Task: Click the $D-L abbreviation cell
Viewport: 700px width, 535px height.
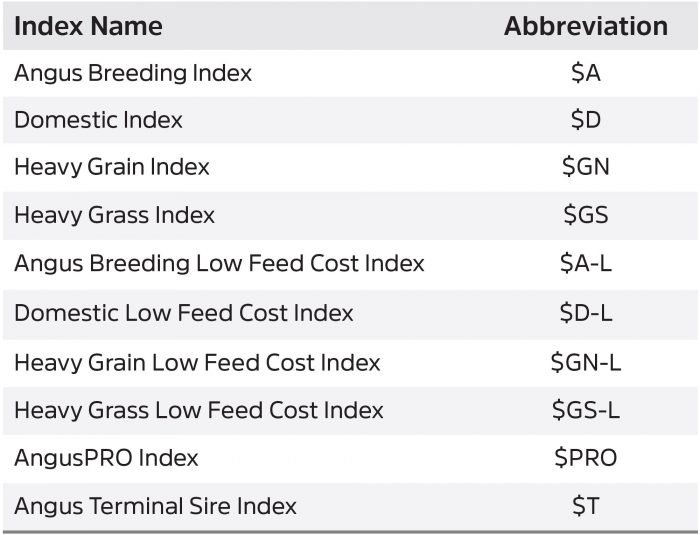Action: [585, 313]
